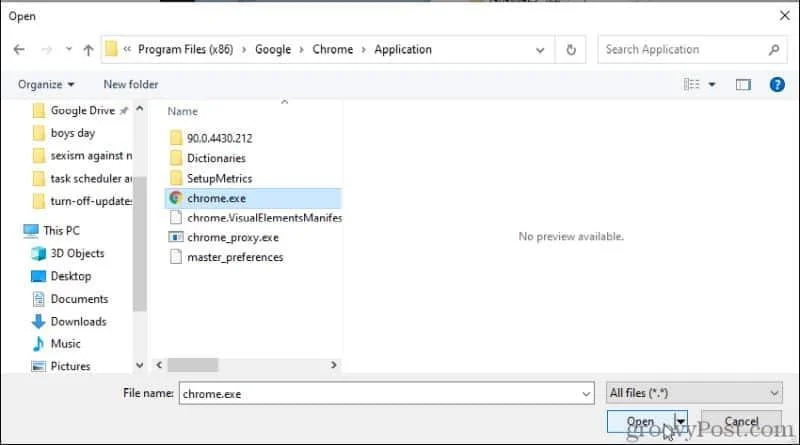
Task: Click the Chrome logo icon of chrome.exe
Action: 176,198
